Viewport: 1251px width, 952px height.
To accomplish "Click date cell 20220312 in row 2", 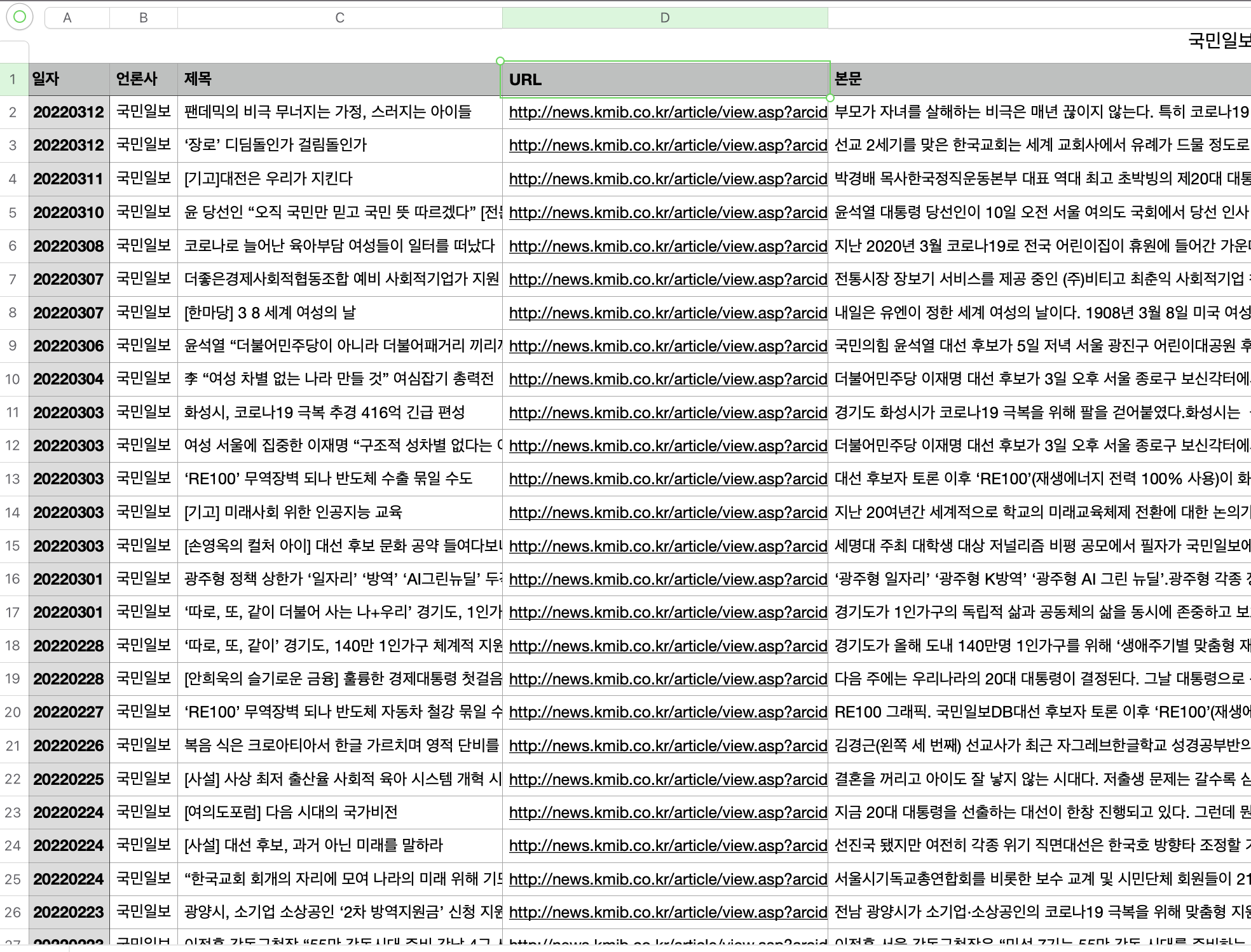I will pyautogui.click(x=69, y=112).
